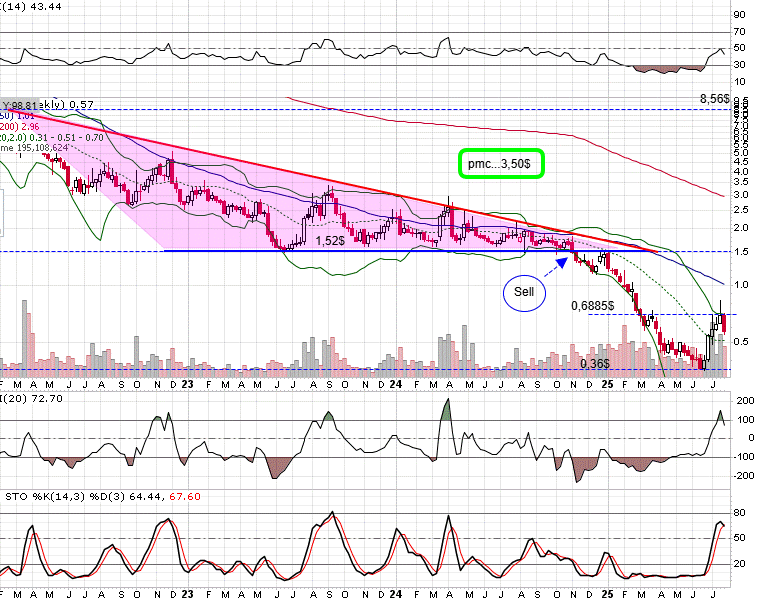This screenshot has height=600, width=765.
Task: Click the green pmc...3,50$ annotation box
Action: [x=501, y=163]
